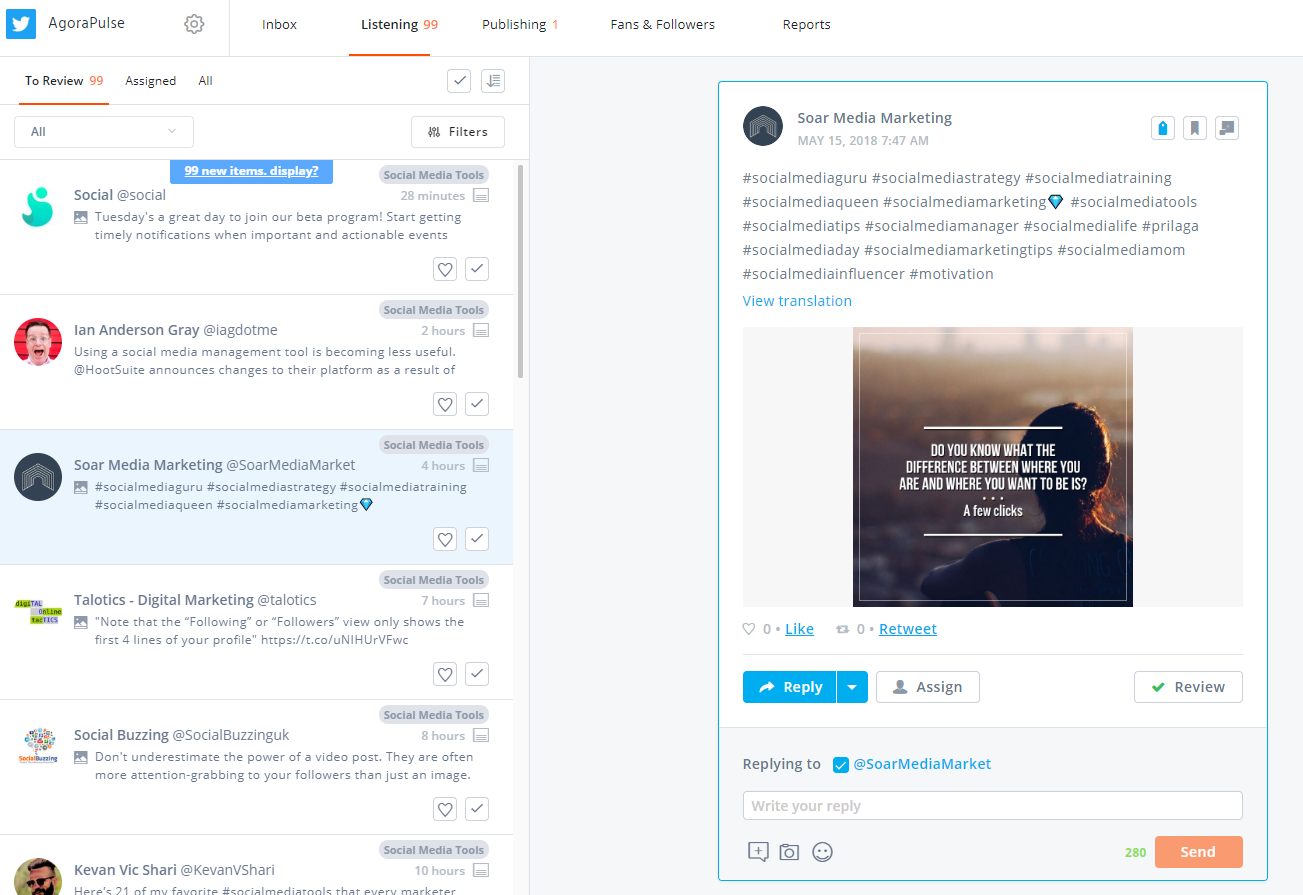Insert a saved reply via speech-plus icon
1303x895 pixels.
758,852
